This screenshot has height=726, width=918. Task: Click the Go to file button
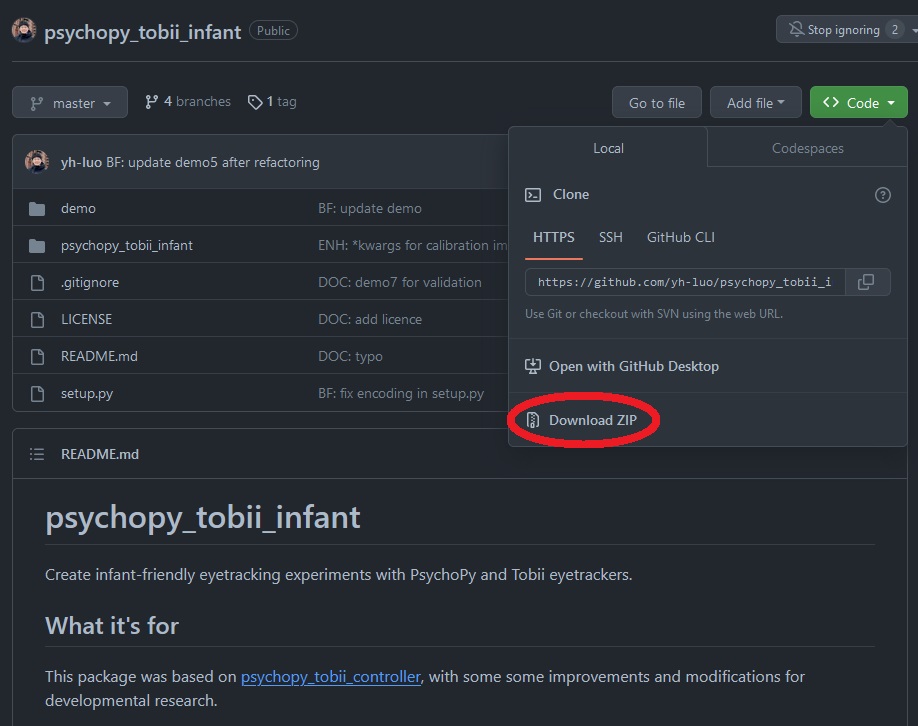point(656,102)
